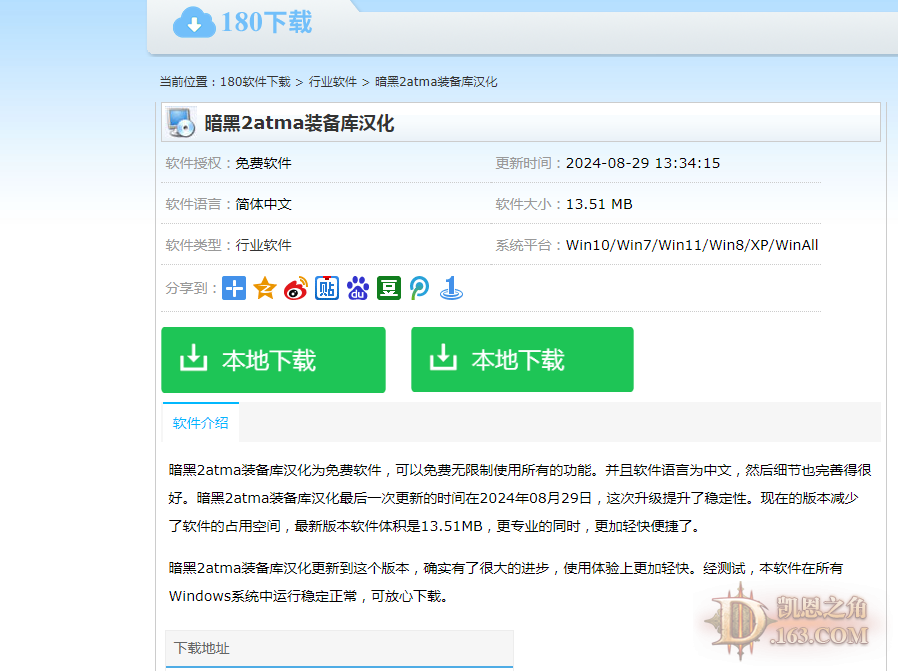Screen dimensions: 898x671
Task: Click 13.51 MB size value
Action: pos(599,204)
